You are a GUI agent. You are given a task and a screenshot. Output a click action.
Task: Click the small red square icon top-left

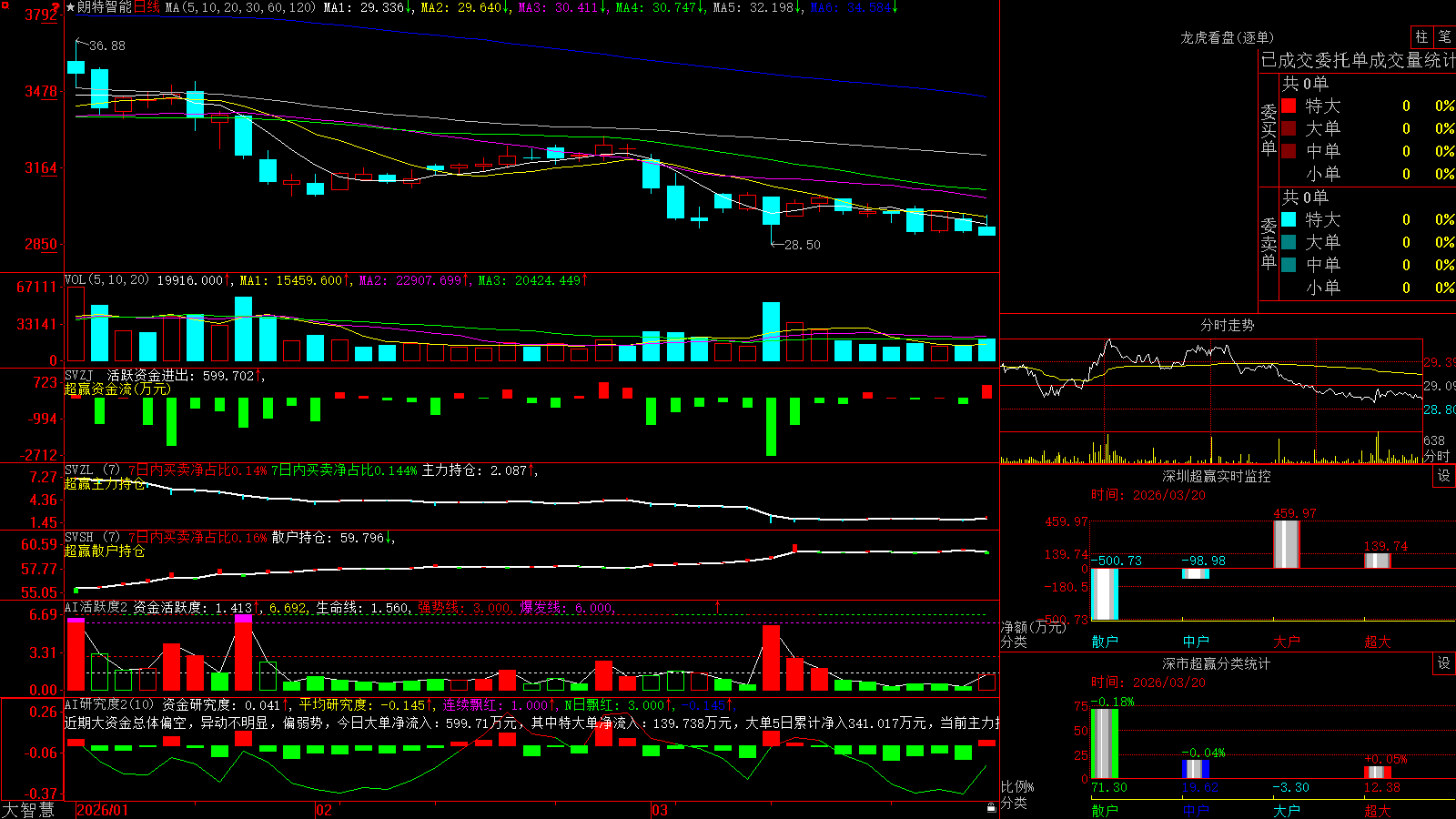tap(5, 5)
